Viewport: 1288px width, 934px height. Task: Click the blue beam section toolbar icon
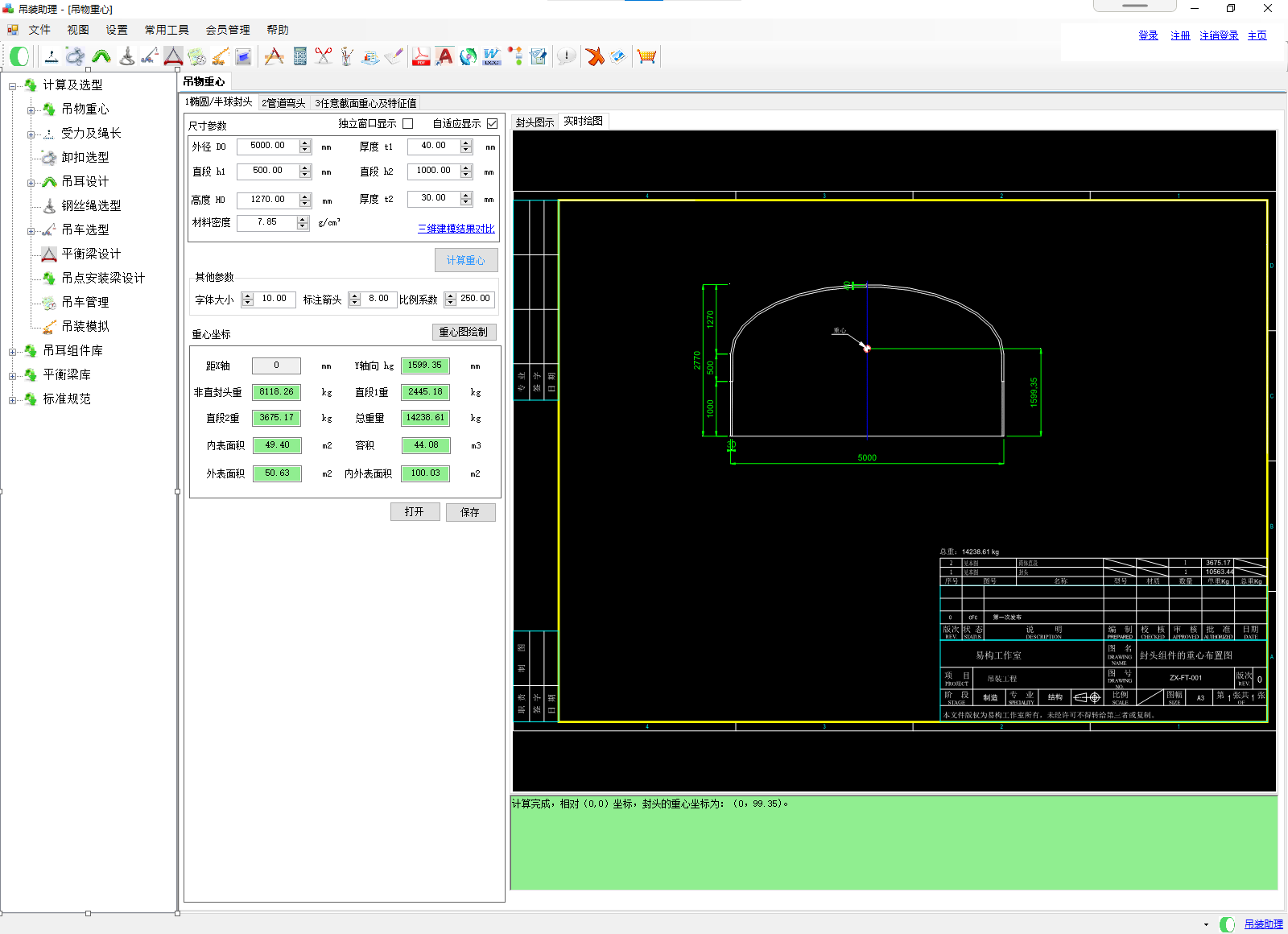pos(243,56)
